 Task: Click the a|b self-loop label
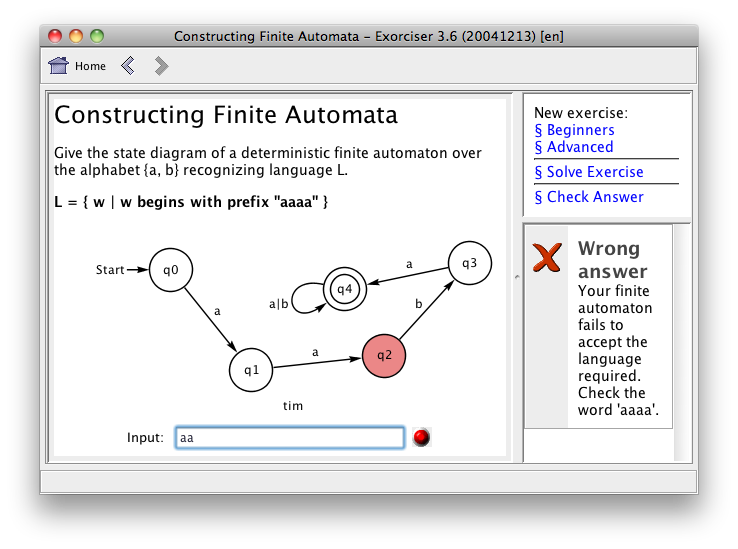tap(279, 304)
